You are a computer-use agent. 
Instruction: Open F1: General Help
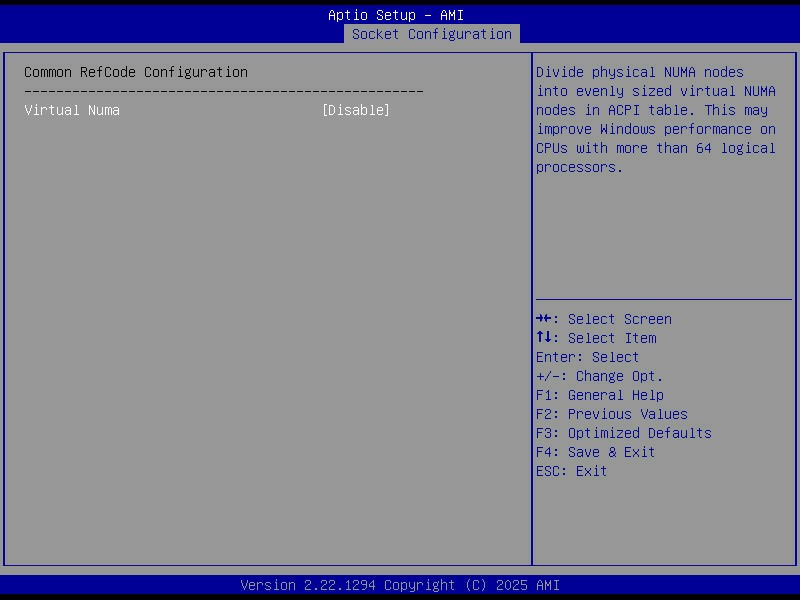[599, 395]
